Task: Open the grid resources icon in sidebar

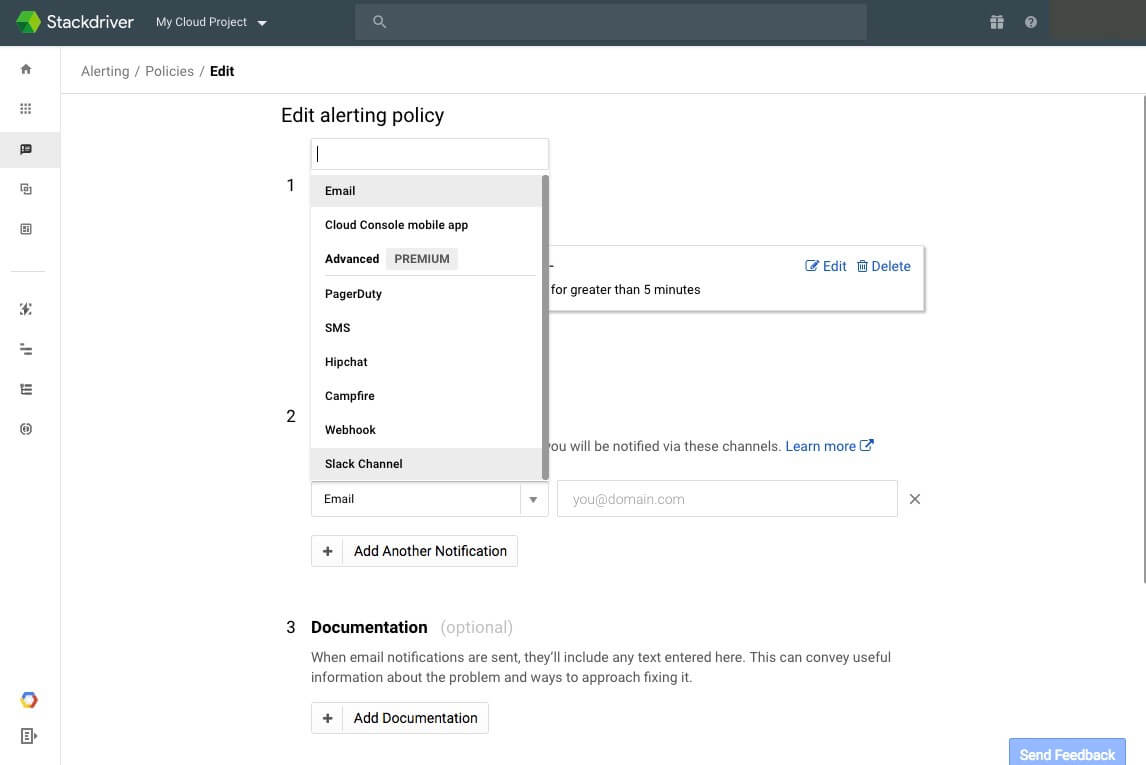Action: coord(26,109)
